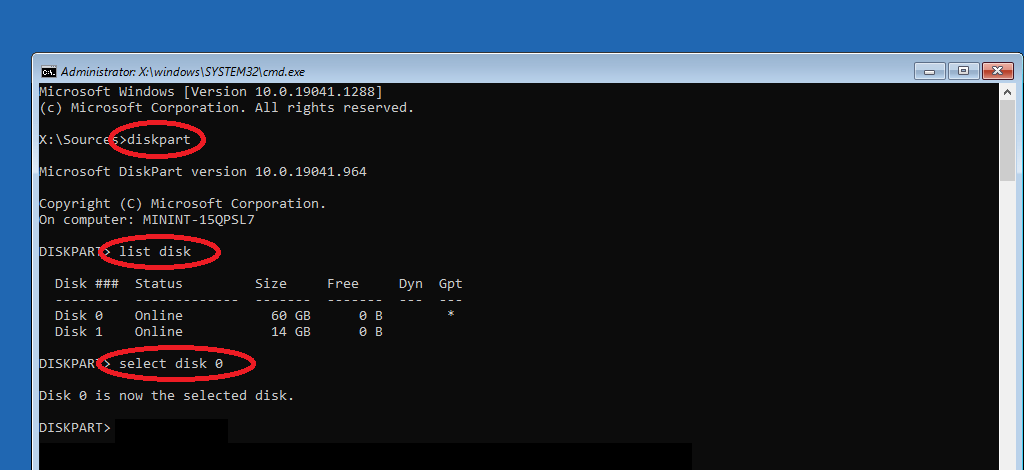Click the circled select disk 0 command
This screenshot has height=470, width=1024.
[x=171, y=364]
